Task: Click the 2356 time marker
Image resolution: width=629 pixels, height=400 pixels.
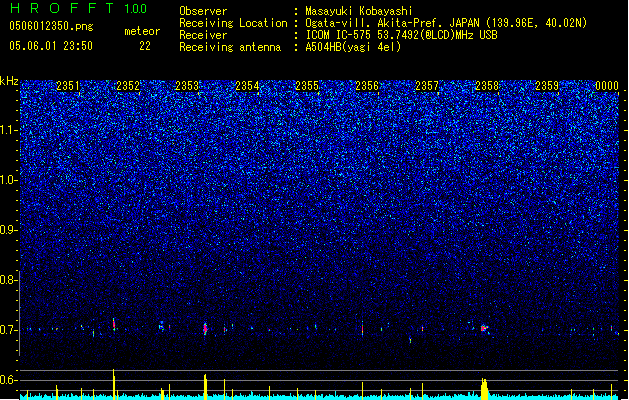Action: [x=367, y=86]
